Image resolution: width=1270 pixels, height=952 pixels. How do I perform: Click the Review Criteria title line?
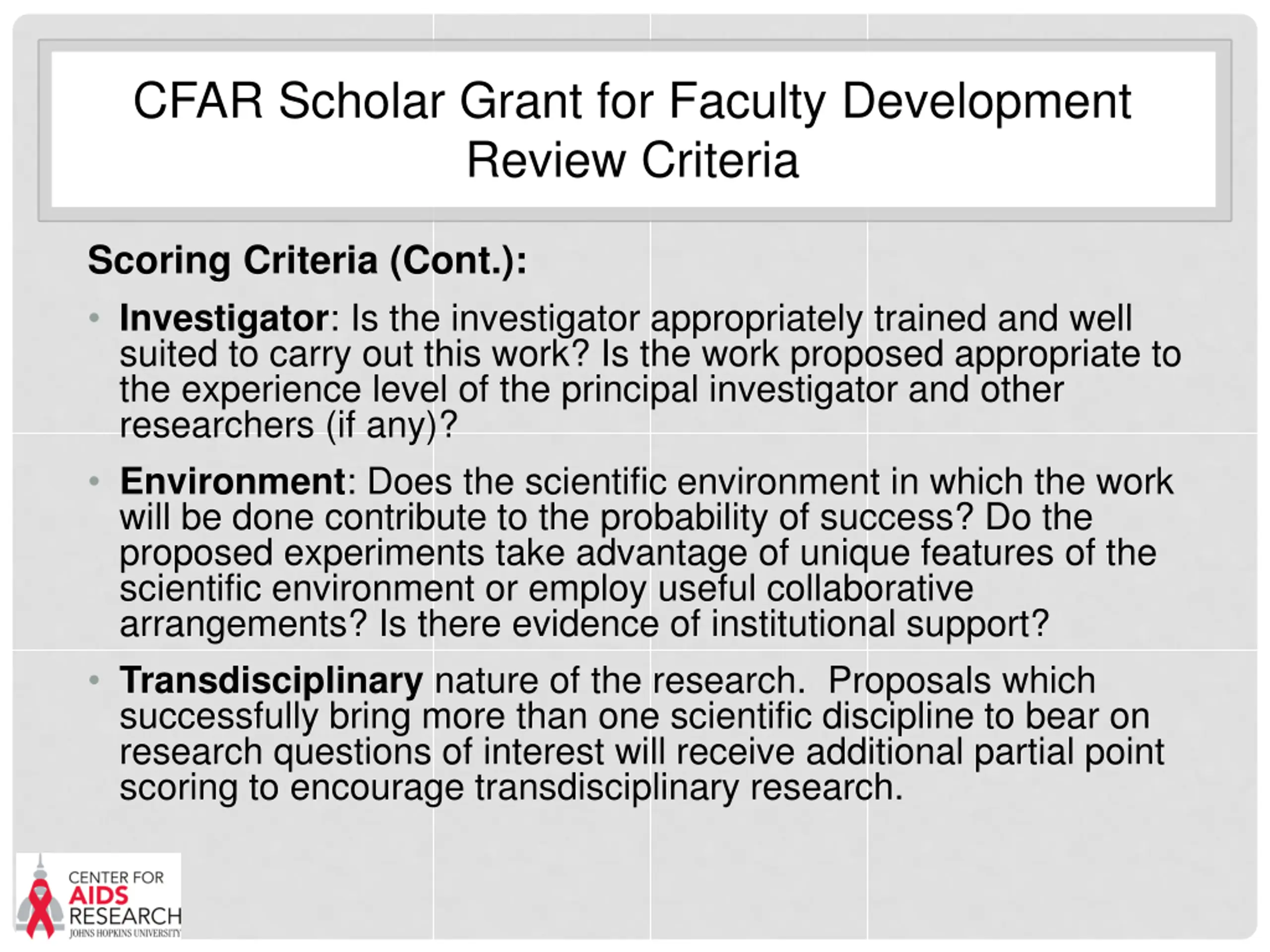click(632, 160)
